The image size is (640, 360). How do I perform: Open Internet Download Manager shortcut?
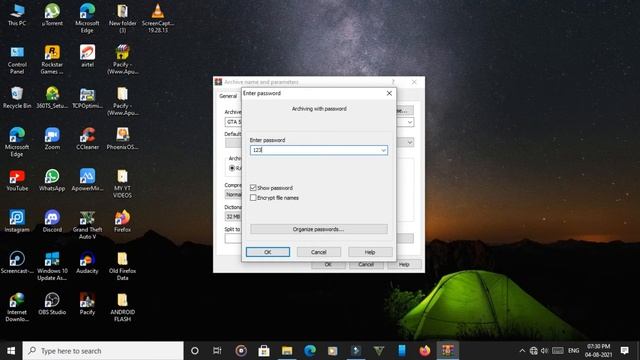point(17,308)
